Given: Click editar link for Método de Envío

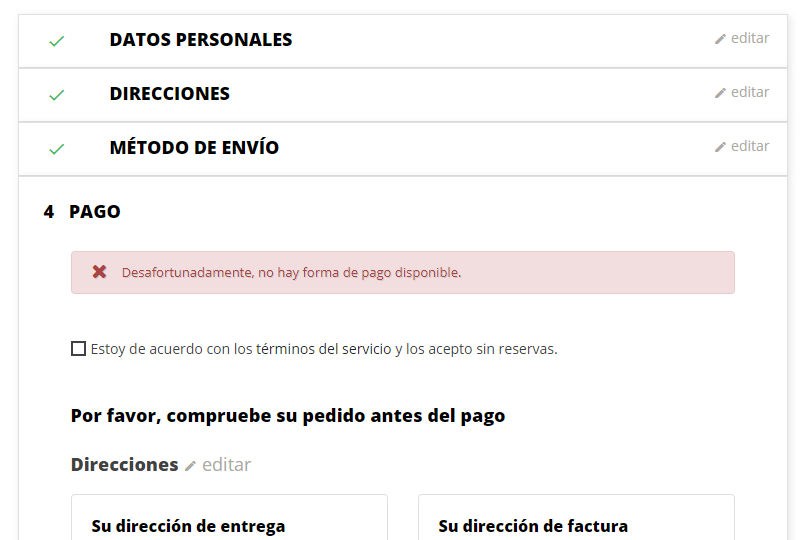Looking at the screenshot, I should click(750, 146).
